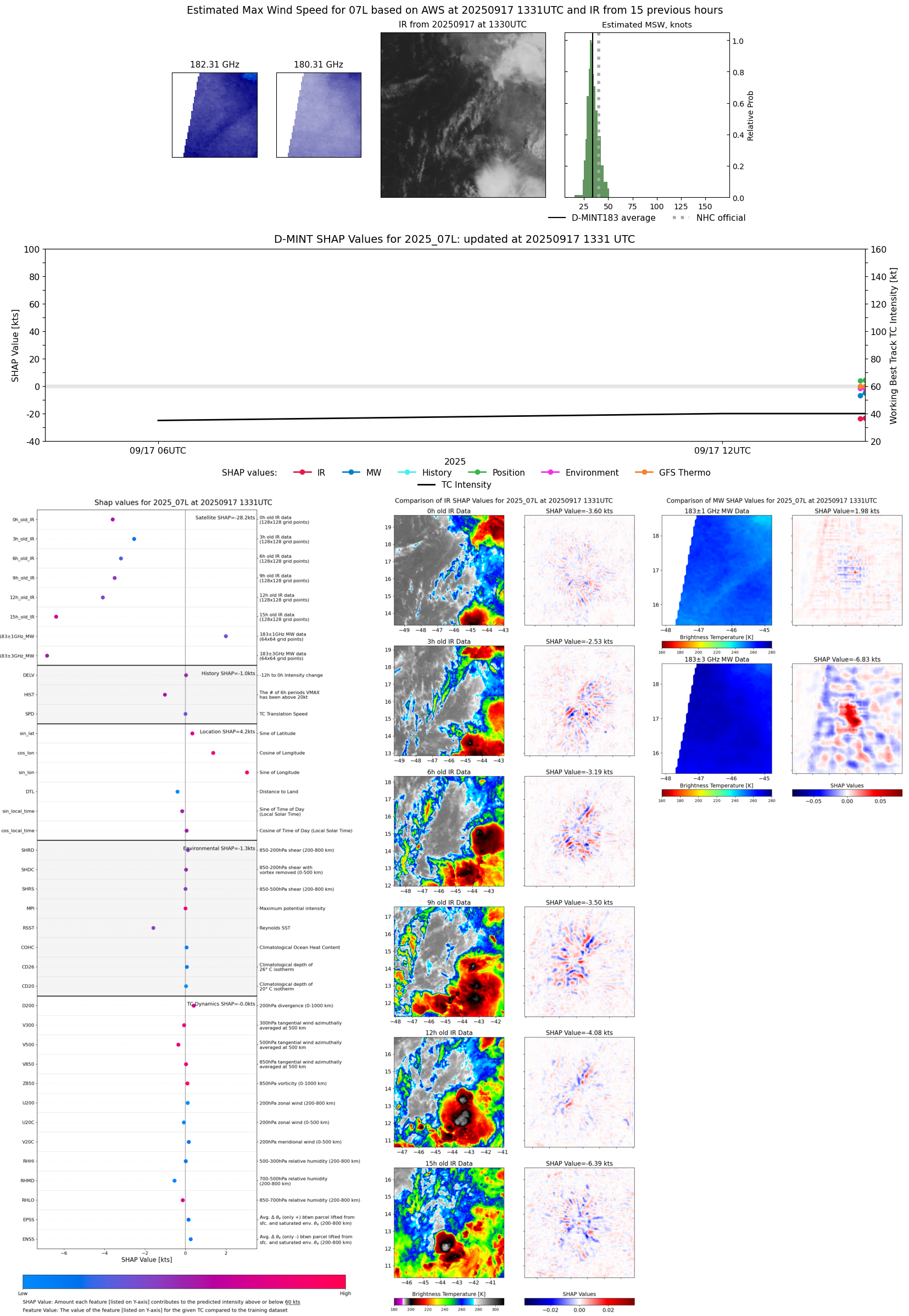
Task: Click the SHAP dot in the RSST row
Action: click(x=153, y=928)
